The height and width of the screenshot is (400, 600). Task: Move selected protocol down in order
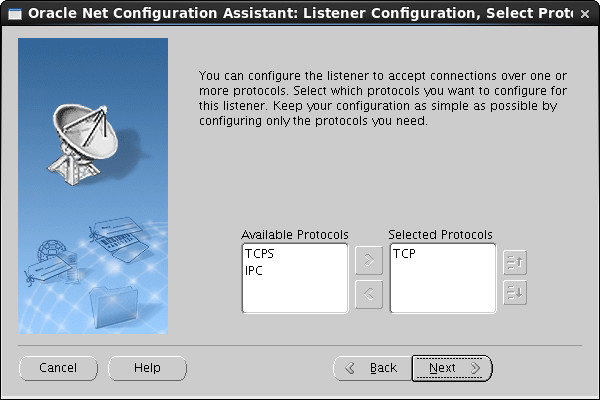coord(515,293)
